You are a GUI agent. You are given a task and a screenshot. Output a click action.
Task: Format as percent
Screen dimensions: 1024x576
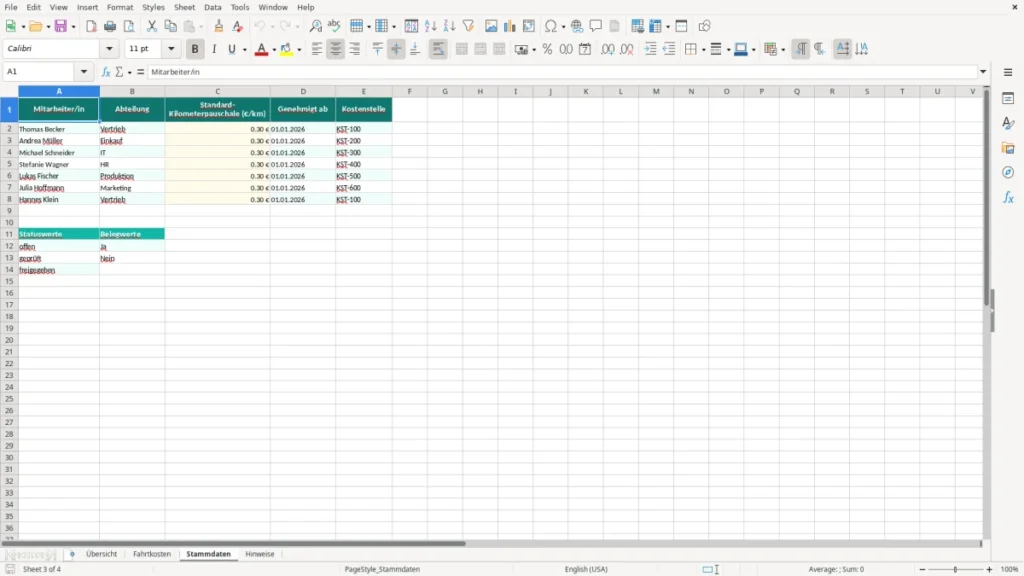click(x=547, y=49)
